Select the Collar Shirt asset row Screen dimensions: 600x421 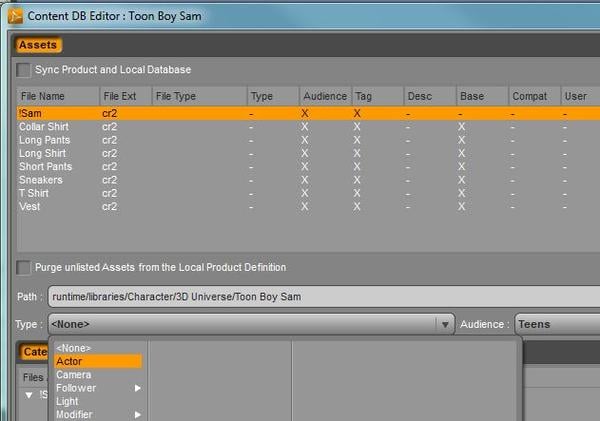click(x=308, y=127)
